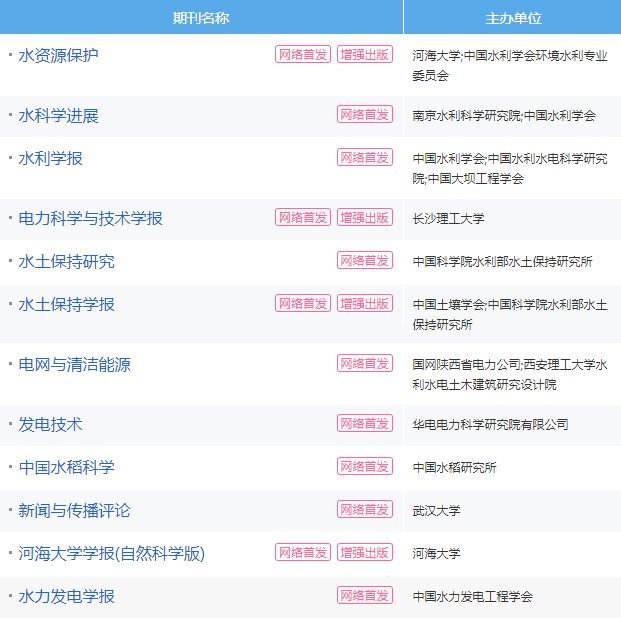Select sponsor text 中国水稻研究所

[x=454, y=467]
